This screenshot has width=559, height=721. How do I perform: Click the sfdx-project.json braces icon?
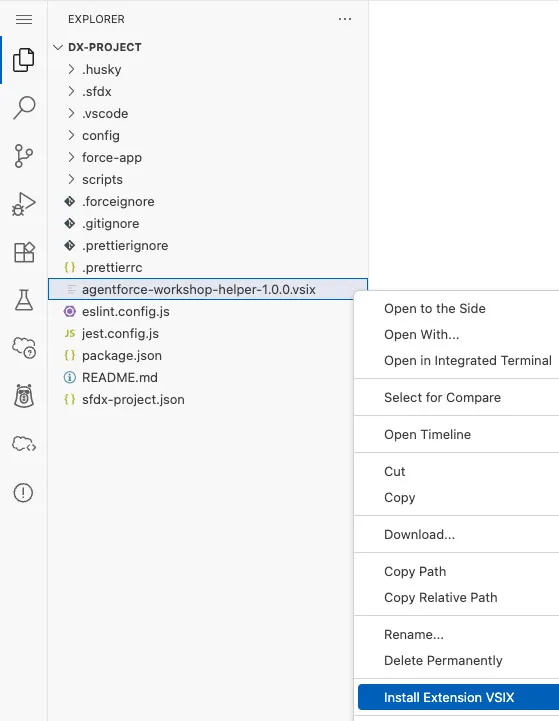coord(69,400)
